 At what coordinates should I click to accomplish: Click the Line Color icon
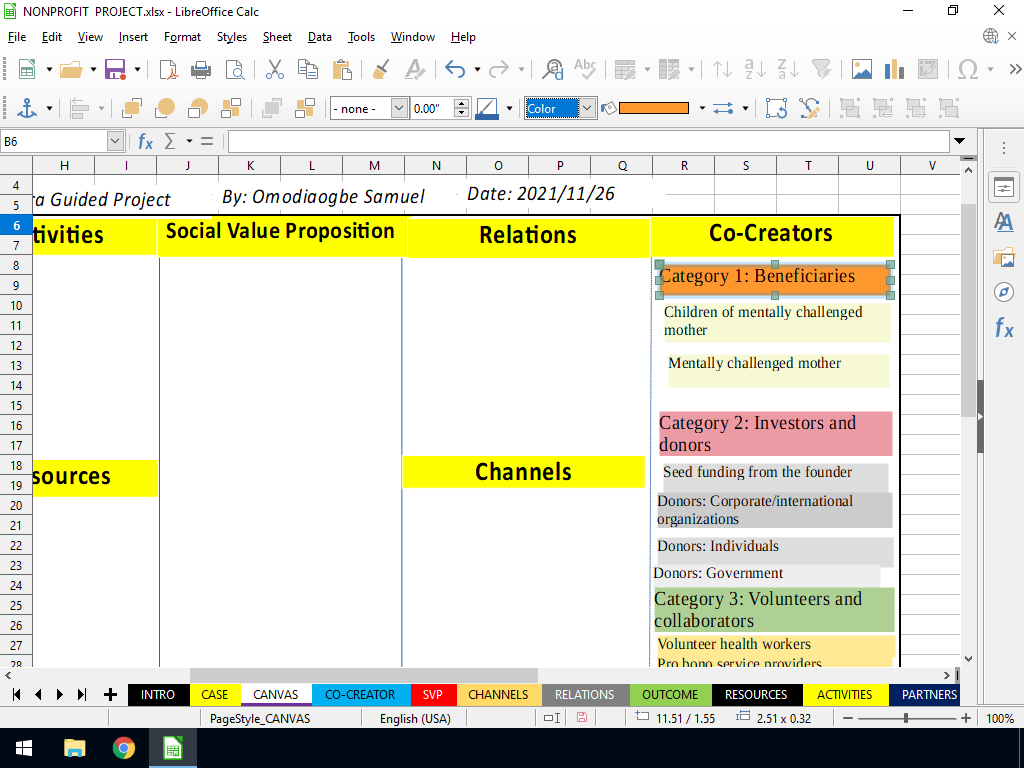(x=487, y=108)
